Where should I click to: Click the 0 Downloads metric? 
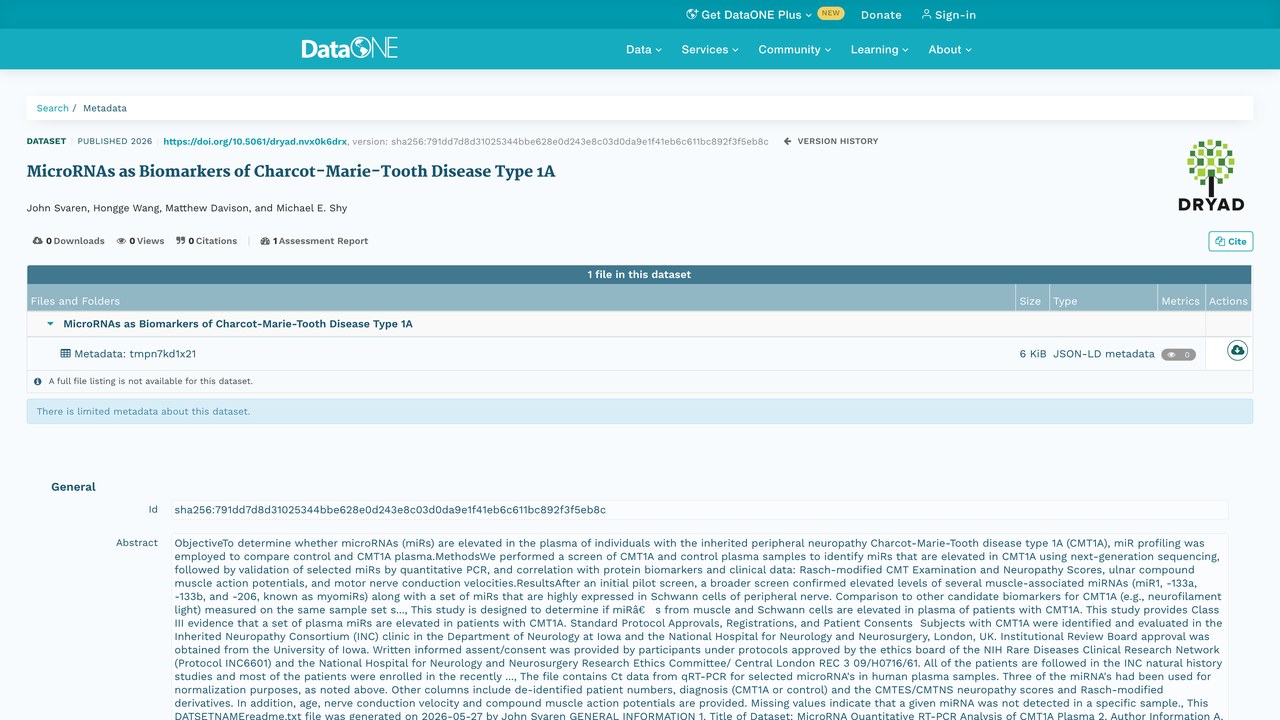68,241
